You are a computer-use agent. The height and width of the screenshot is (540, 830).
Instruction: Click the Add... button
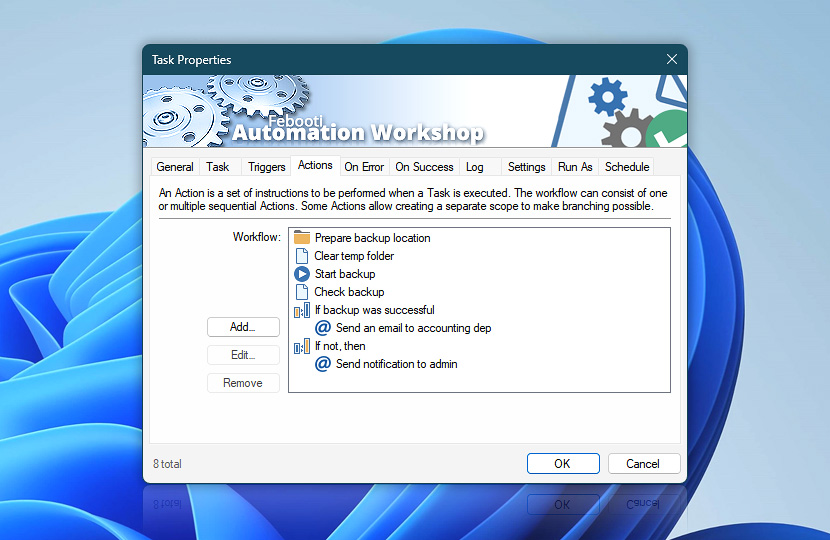coord(243,327)
